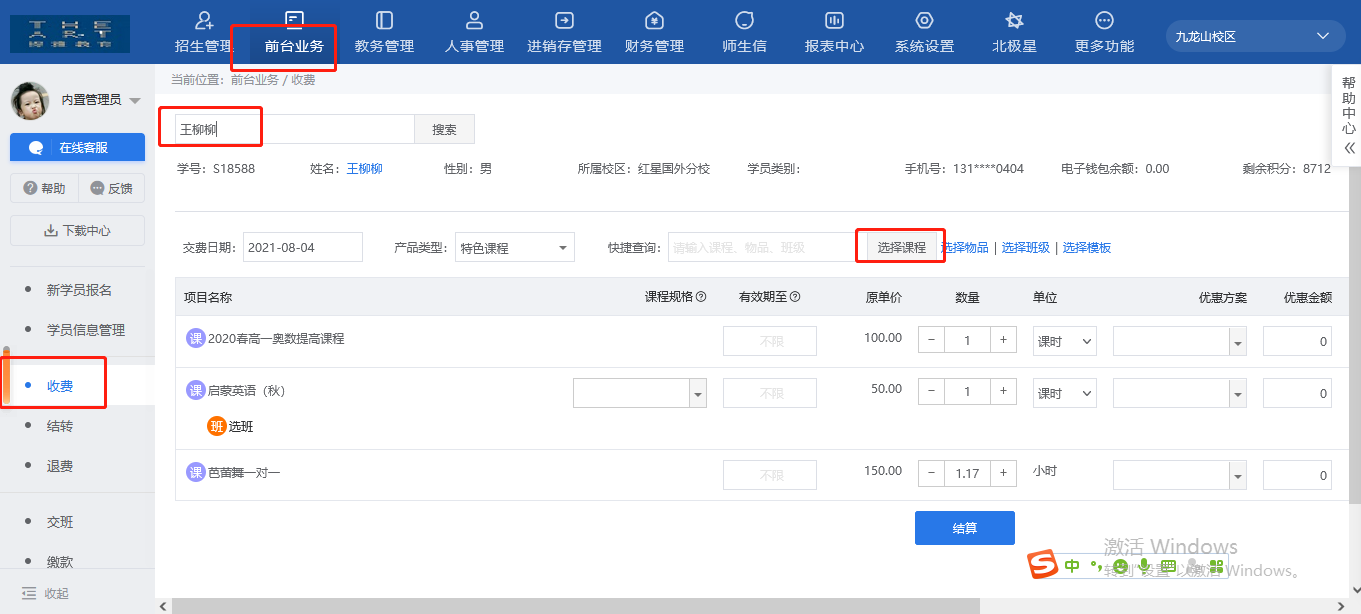Open 进销存管理 module
Screen dimensions: 1361x614
click(564, 33)
